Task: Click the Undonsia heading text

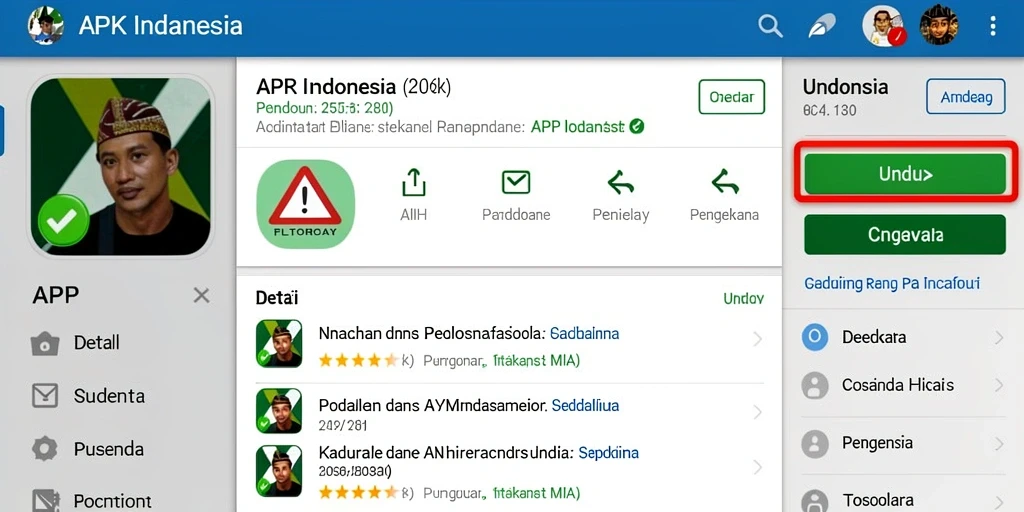Action: pyautogui.click(x=845, y=87)
